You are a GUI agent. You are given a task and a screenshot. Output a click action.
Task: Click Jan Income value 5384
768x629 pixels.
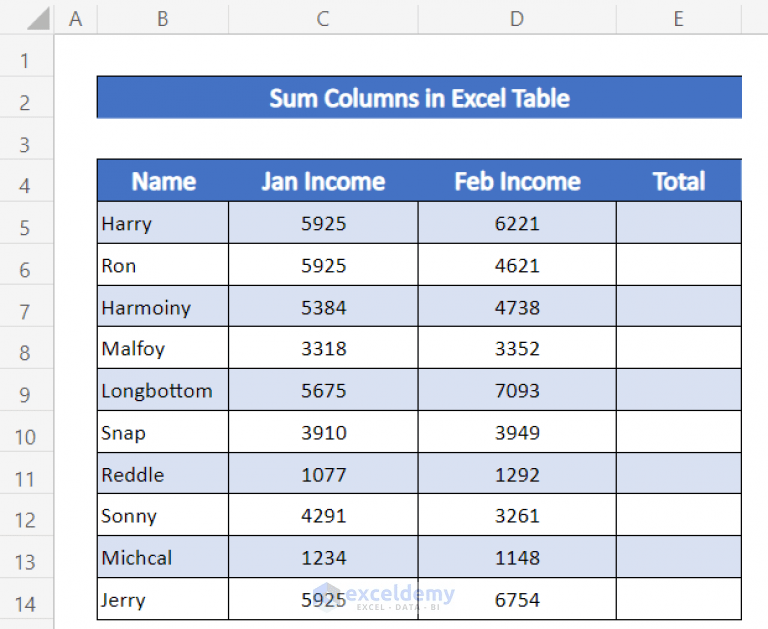323,307
